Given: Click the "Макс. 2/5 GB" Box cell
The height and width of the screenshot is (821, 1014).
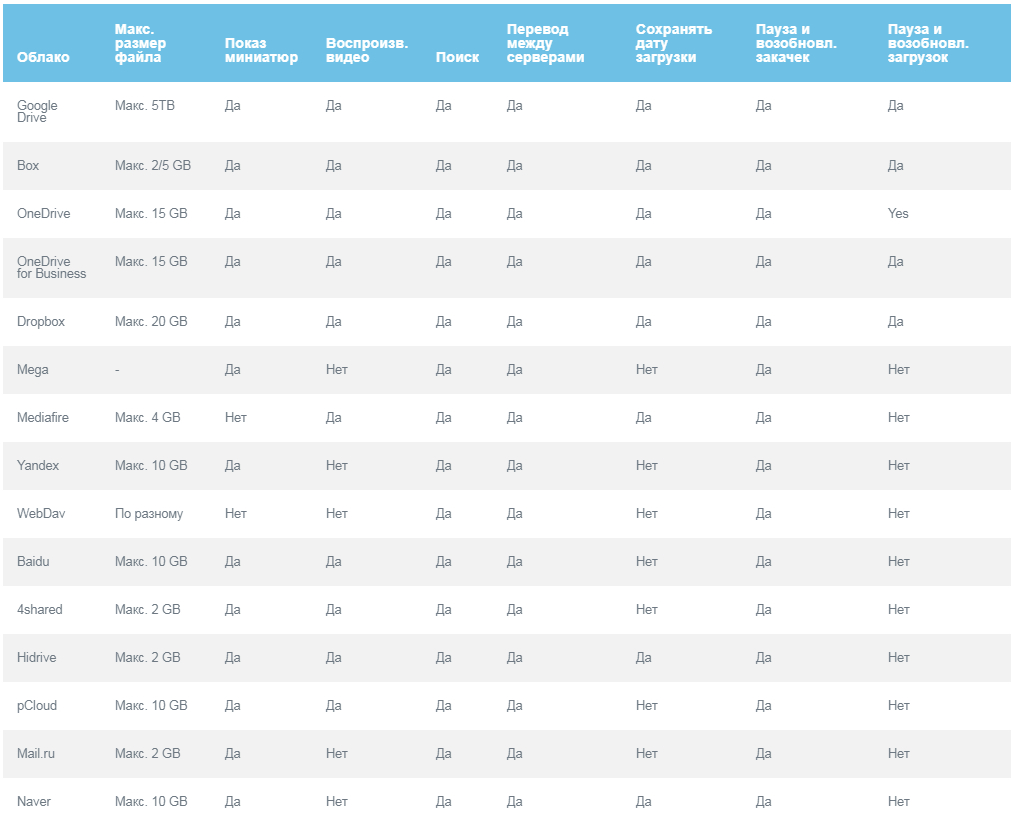Looking at the screenshot, I should [x=153, y=165].
